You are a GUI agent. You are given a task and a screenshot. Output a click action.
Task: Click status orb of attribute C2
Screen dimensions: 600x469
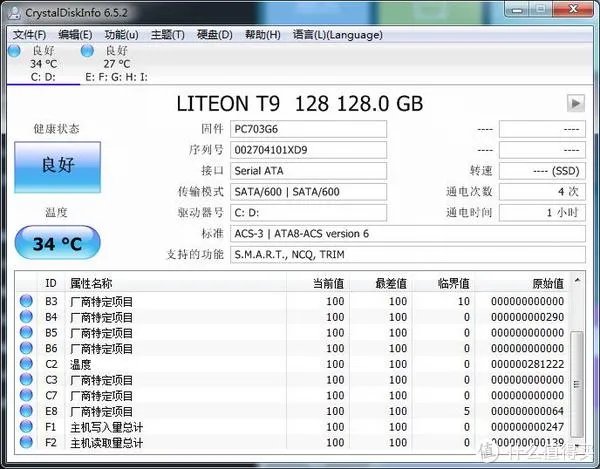26,364
